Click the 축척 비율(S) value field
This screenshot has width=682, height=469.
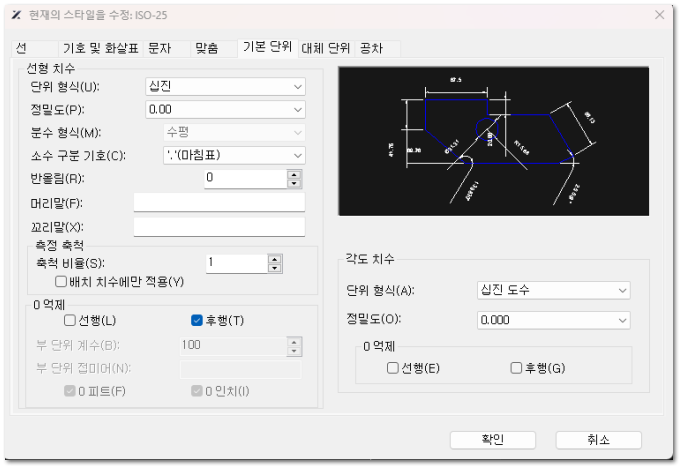tap(237, 263)
